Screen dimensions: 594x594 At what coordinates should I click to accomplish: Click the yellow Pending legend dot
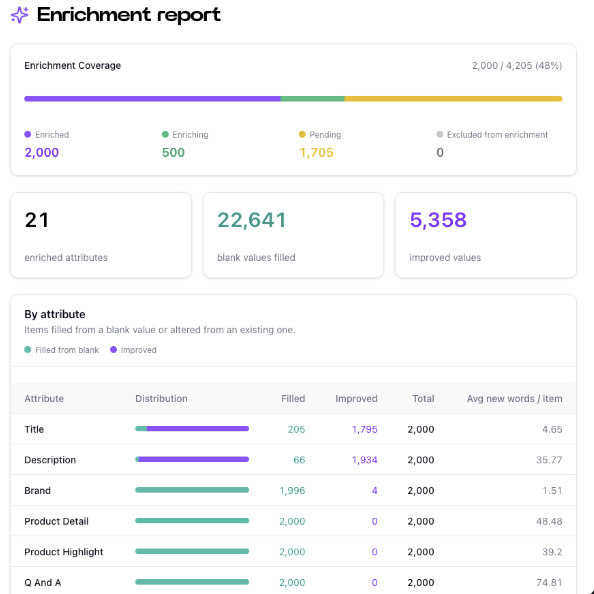[302, 134]
